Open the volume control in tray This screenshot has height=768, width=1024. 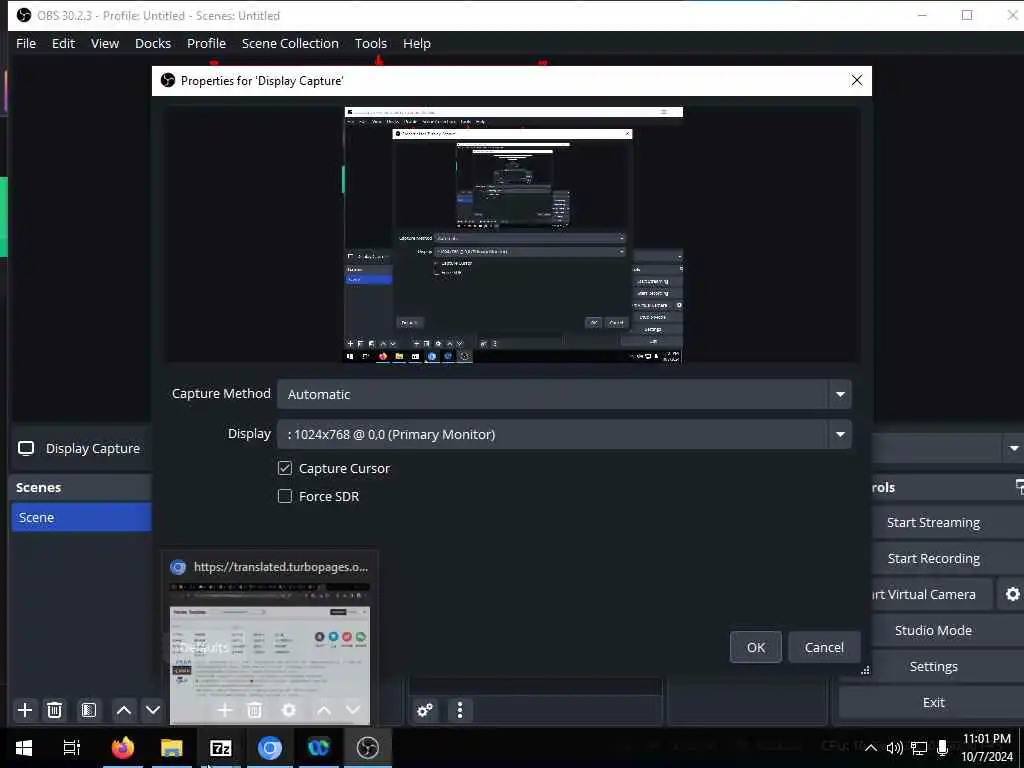click(x=895, y=748)
